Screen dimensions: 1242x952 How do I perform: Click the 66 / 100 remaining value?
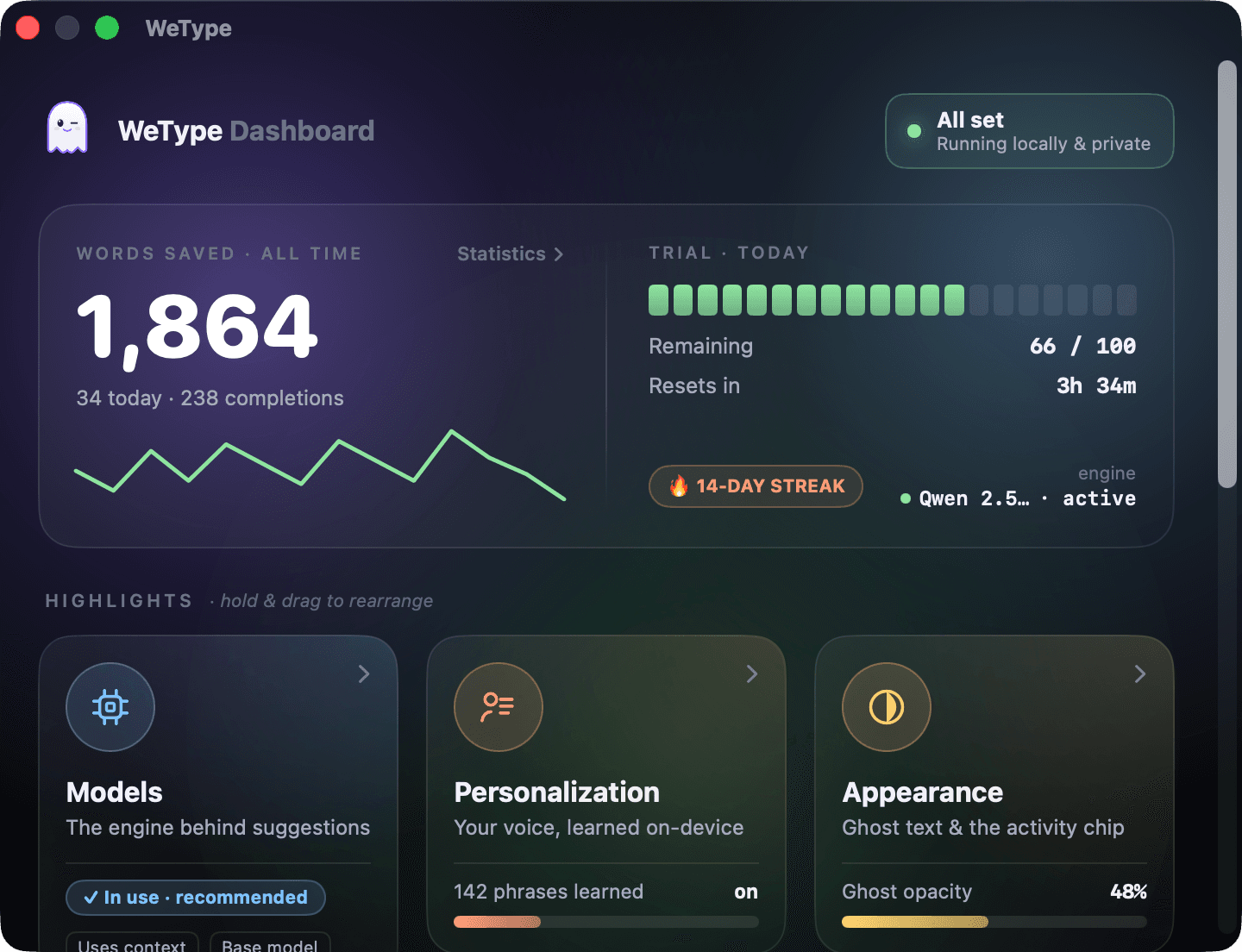1082,346
